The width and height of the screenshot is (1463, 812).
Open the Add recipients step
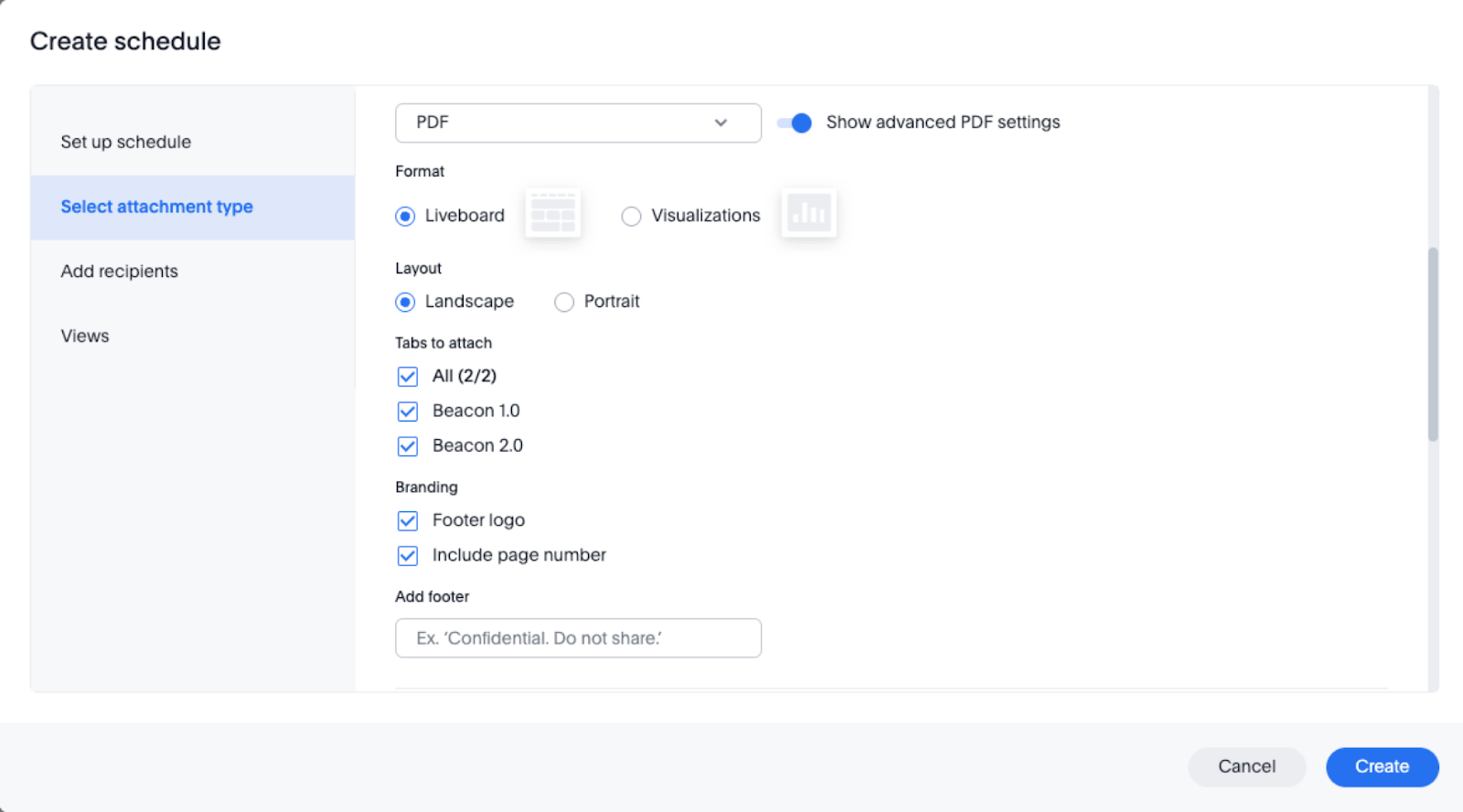[120, 272]
